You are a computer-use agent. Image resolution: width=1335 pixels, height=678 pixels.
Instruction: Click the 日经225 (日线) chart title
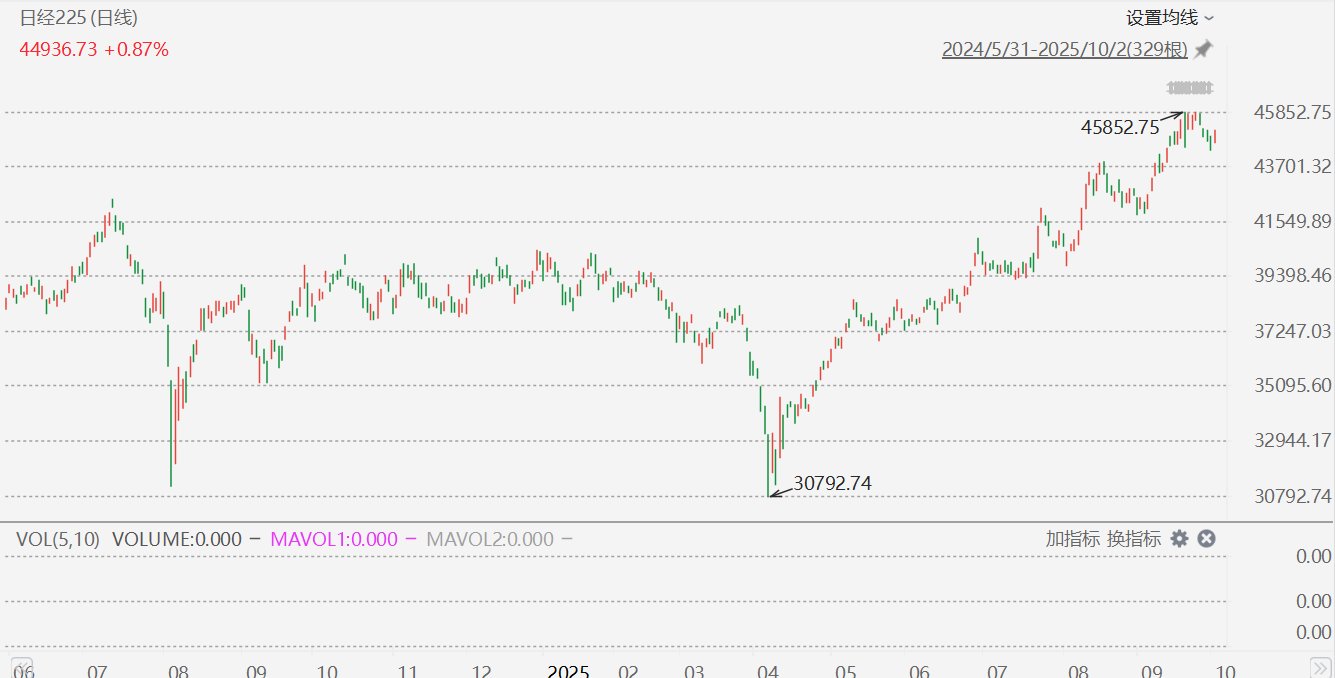[x=78, y=18]
